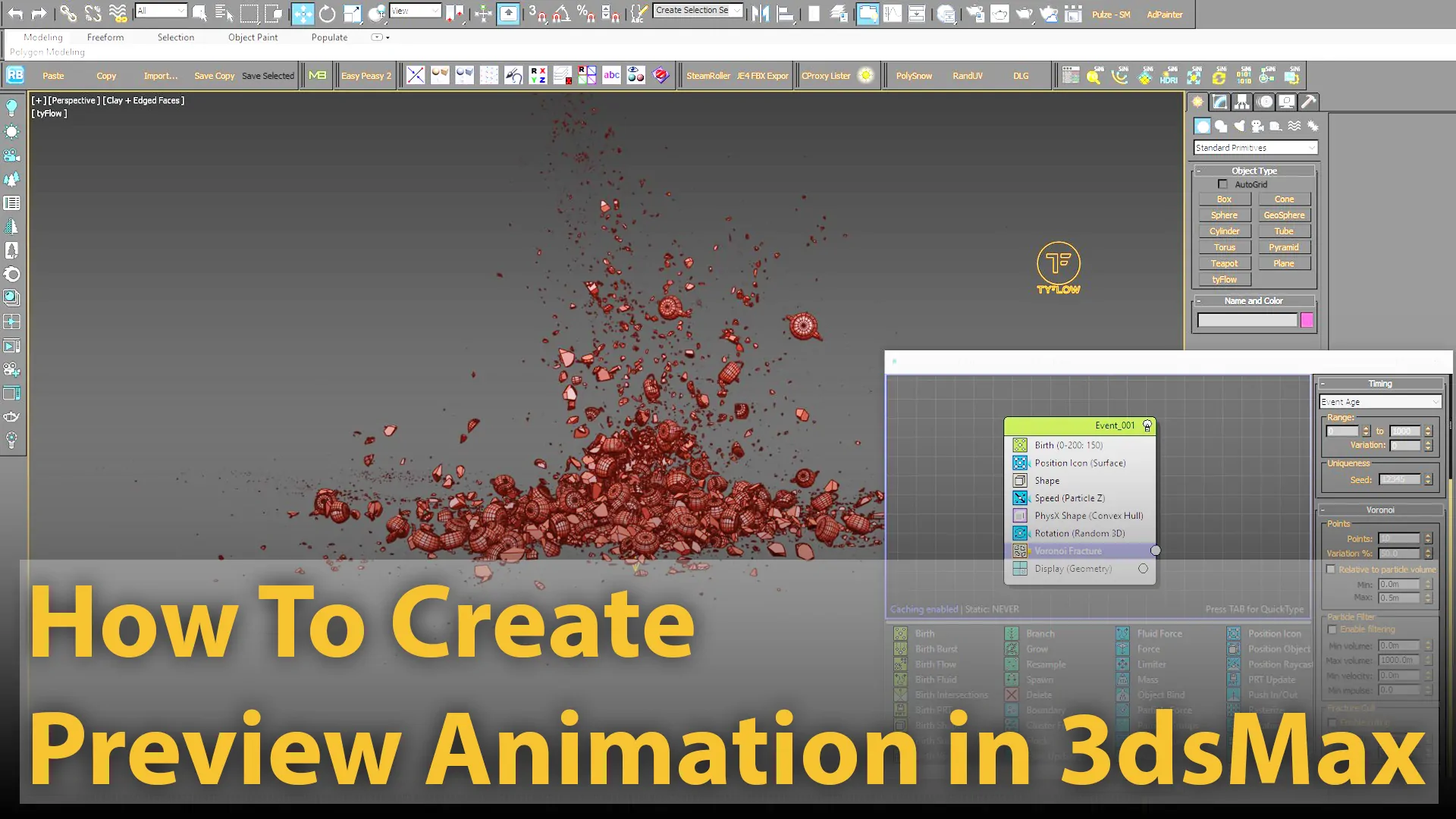Select Cameras category in Create panel

click(1257, 126)
